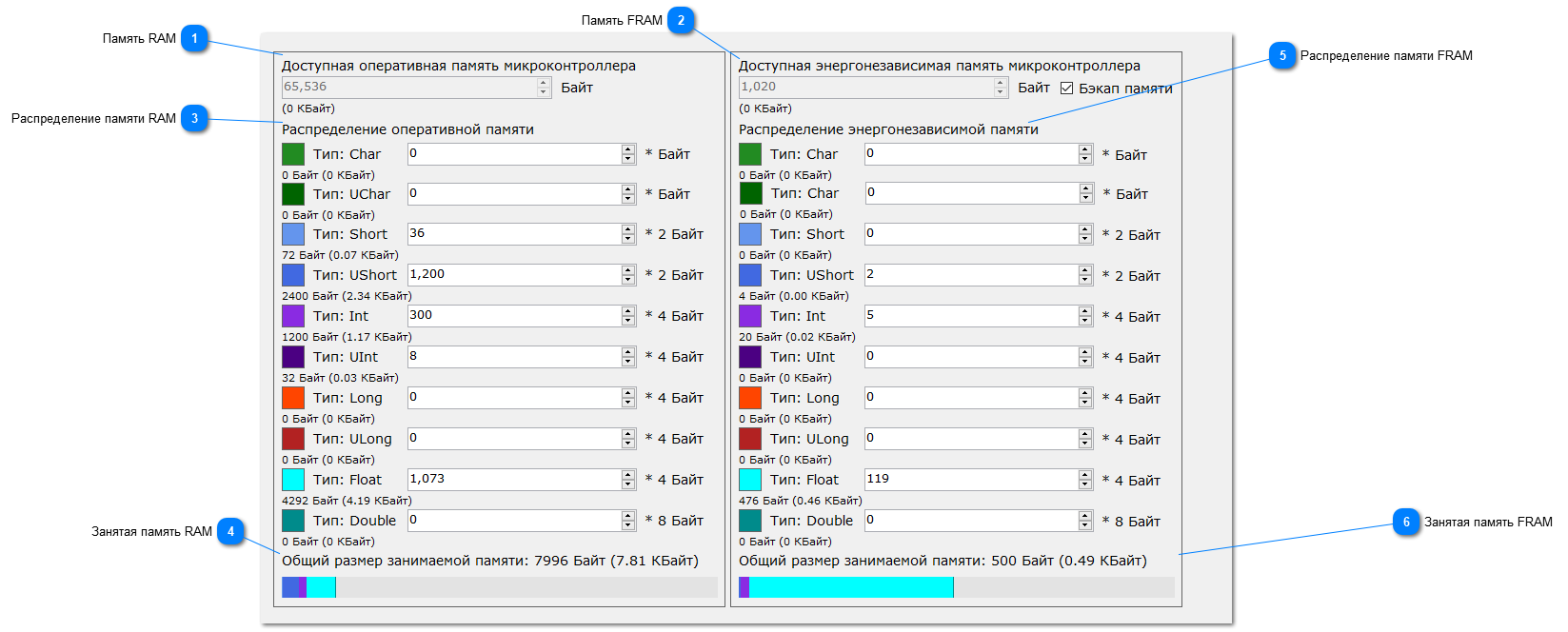Focus the RAM Int field showing 300

522,316
